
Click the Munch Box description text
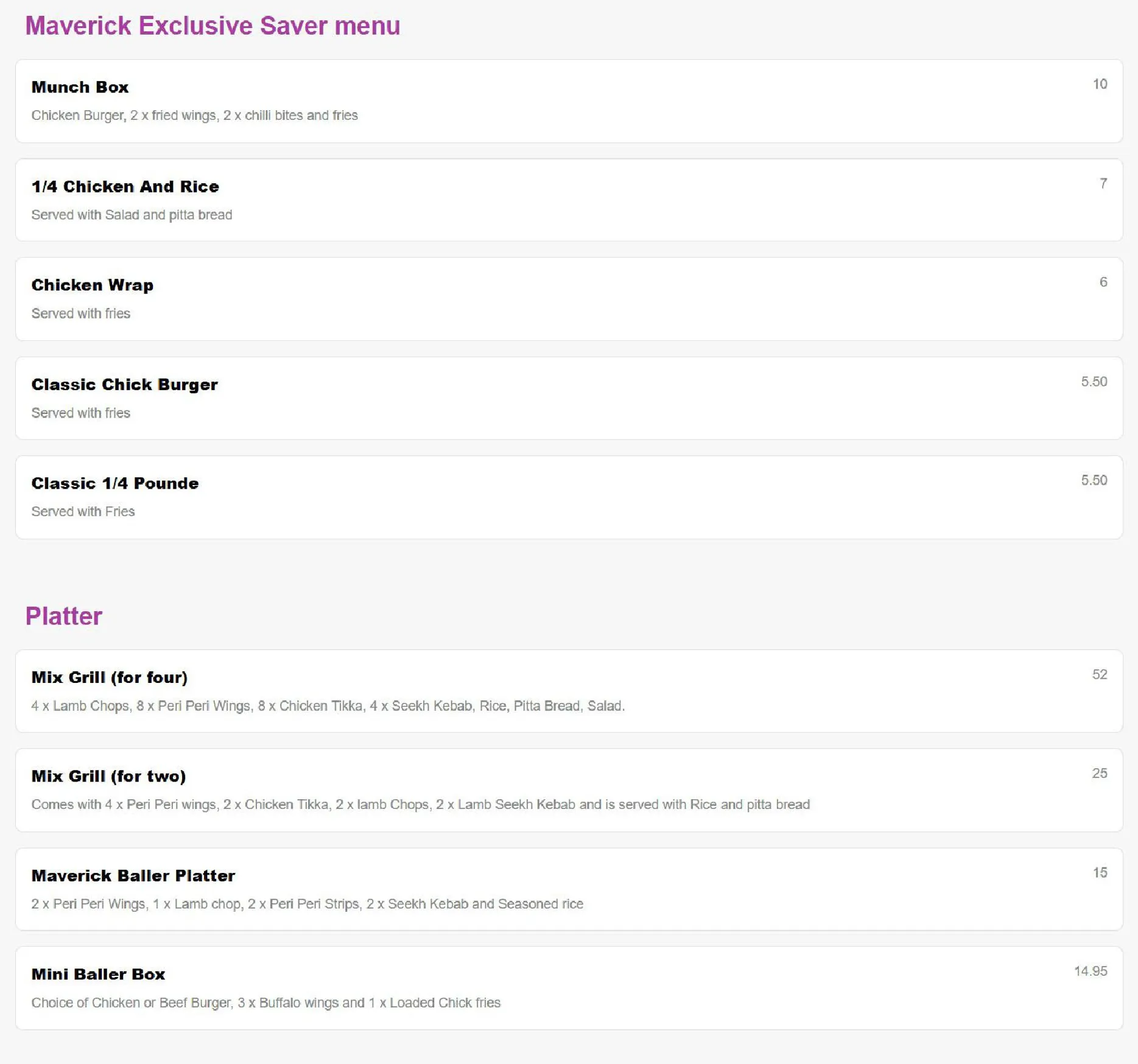(x=194, y=116)
